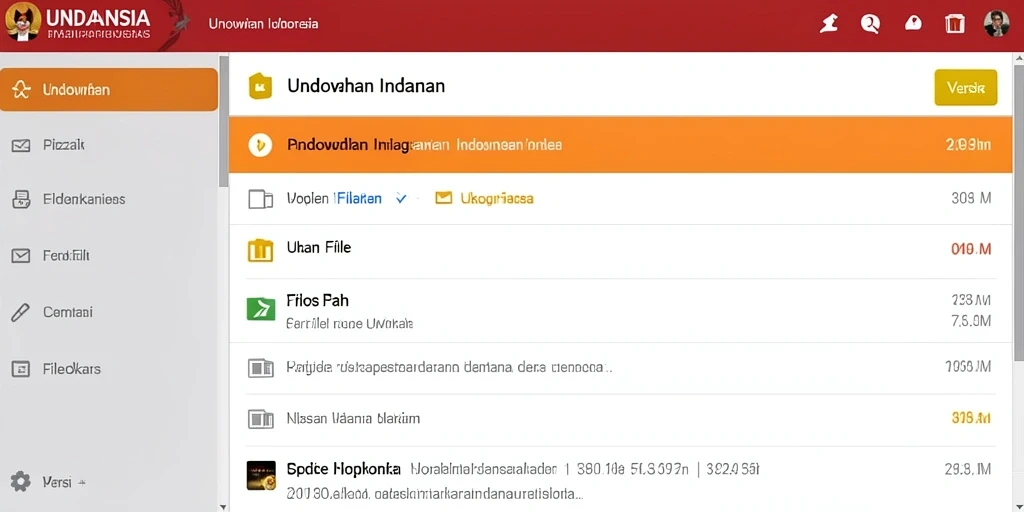1024x512 pixels.
Task: Click the Nlasan Idania row icon
Action: 261,419
